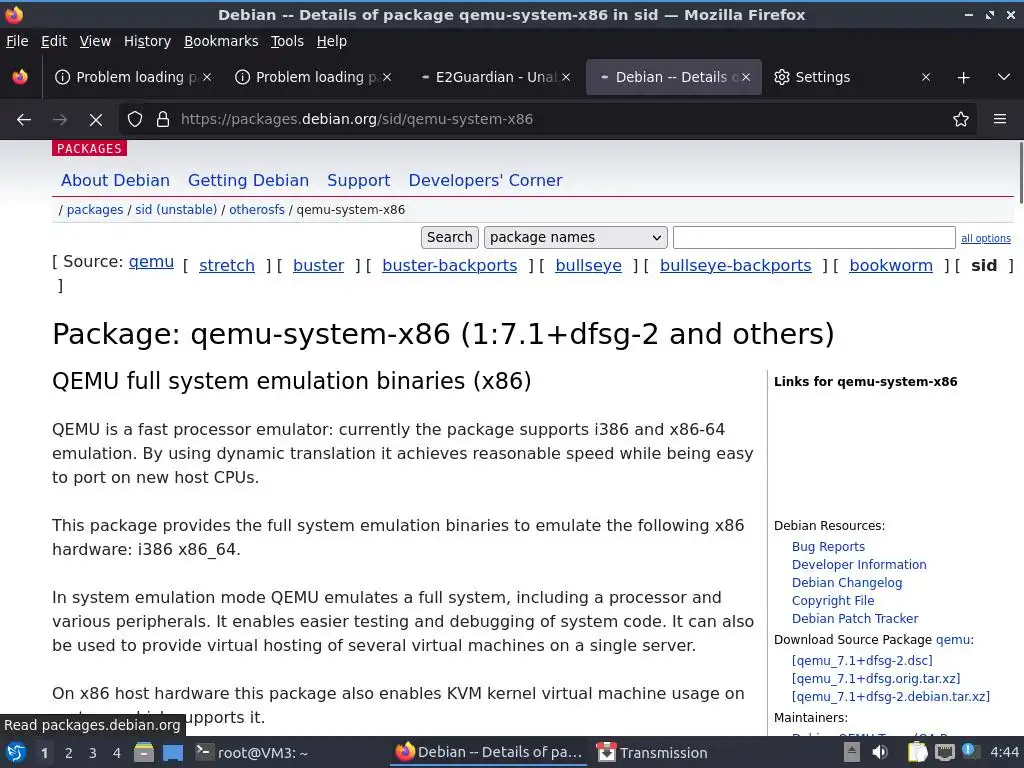Close the Debian Details tab
This screenshot has width=1024, height=768.
click(746, 77)
